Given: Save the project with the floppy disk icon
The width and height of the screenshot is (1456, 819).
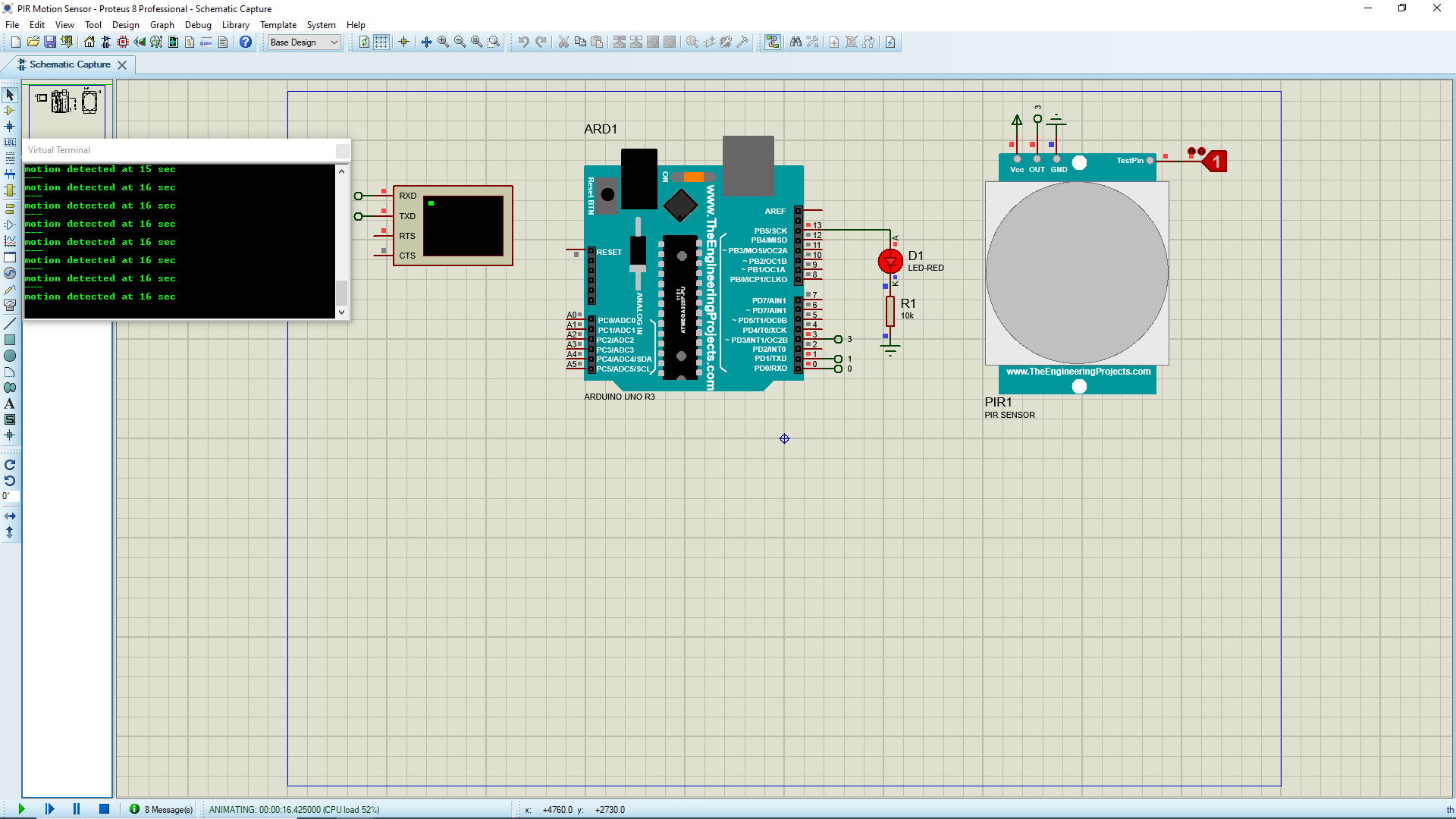Looking at the screenshot, I should pyautogui.click(x=49, y=42).
